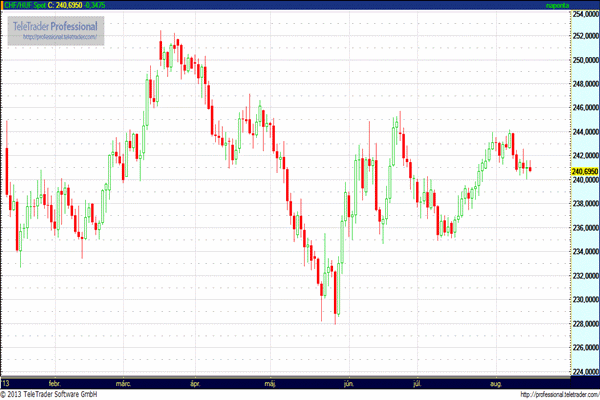The height and width of the screenshot is (400, 600).
Task: Select the jún. month marker
Action: pyautogui.click(x=348, y=383)
